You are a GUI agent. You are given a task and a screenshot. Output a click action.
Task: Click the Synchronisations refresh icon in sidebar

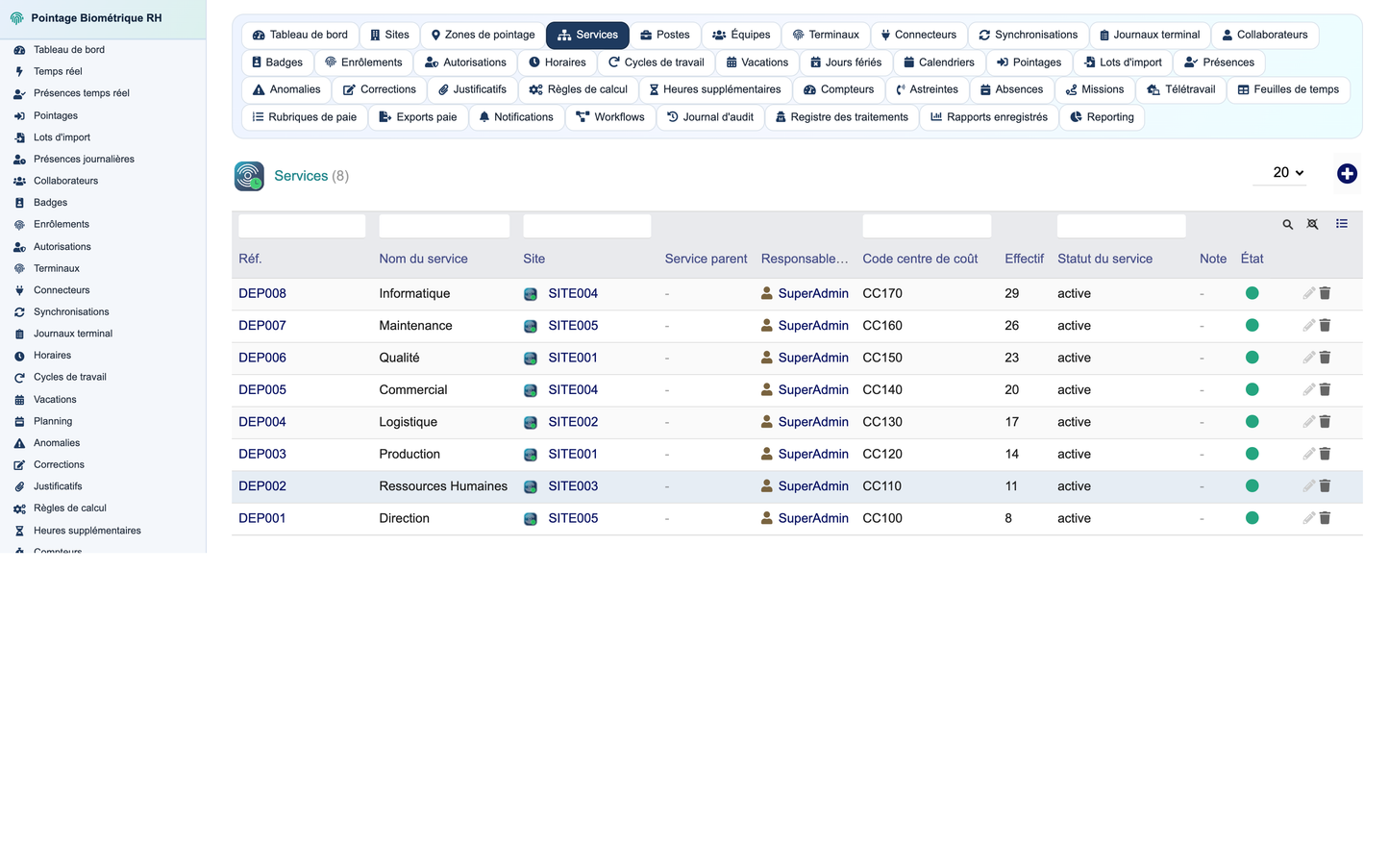pyautogui.click(x=19, y=312)
